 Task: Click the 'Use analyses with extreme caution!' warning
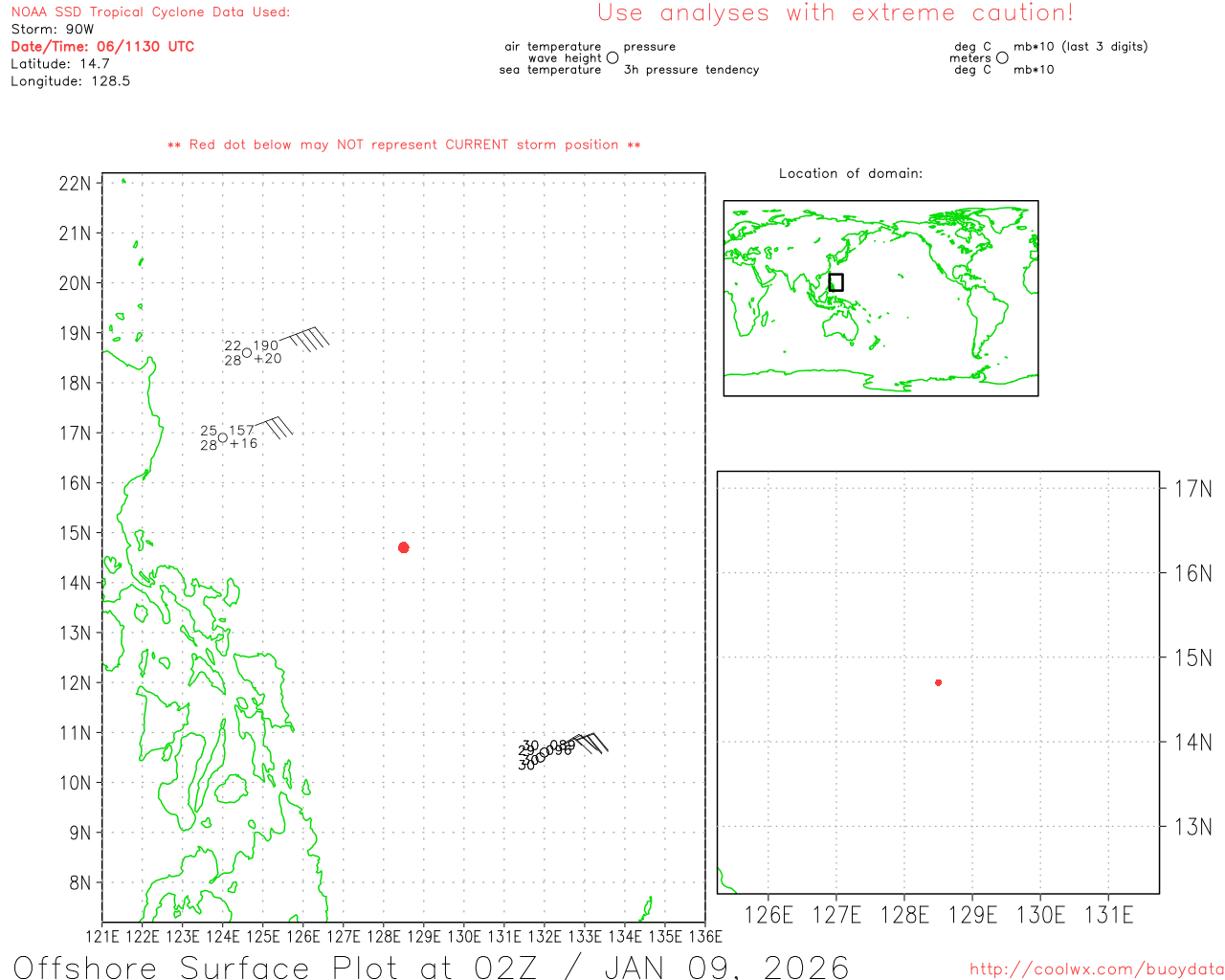click(x=835, y=13)
